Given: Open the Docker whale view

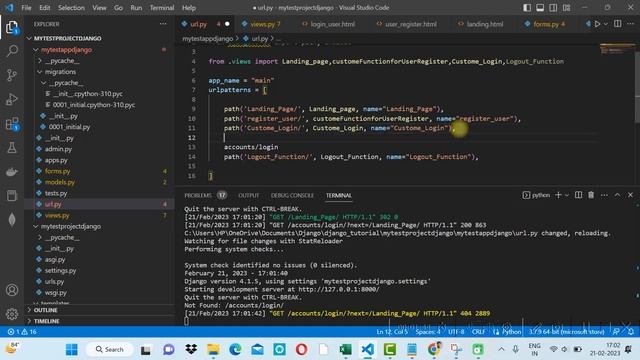Looking at the screenshot, I should pos(12,171).
